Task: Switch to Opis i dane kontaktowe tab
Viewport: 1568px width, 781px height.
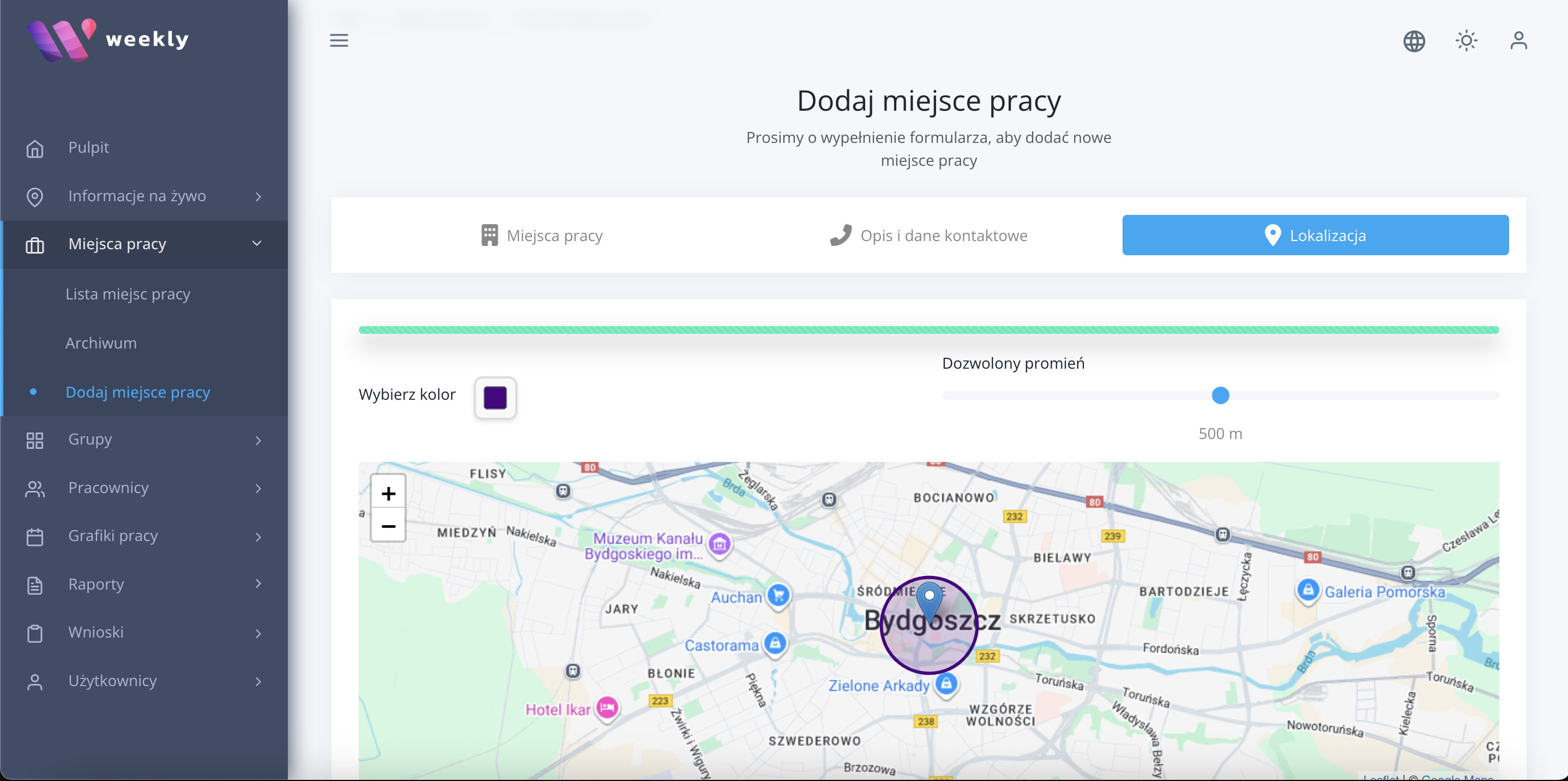Action: [928, 235]
